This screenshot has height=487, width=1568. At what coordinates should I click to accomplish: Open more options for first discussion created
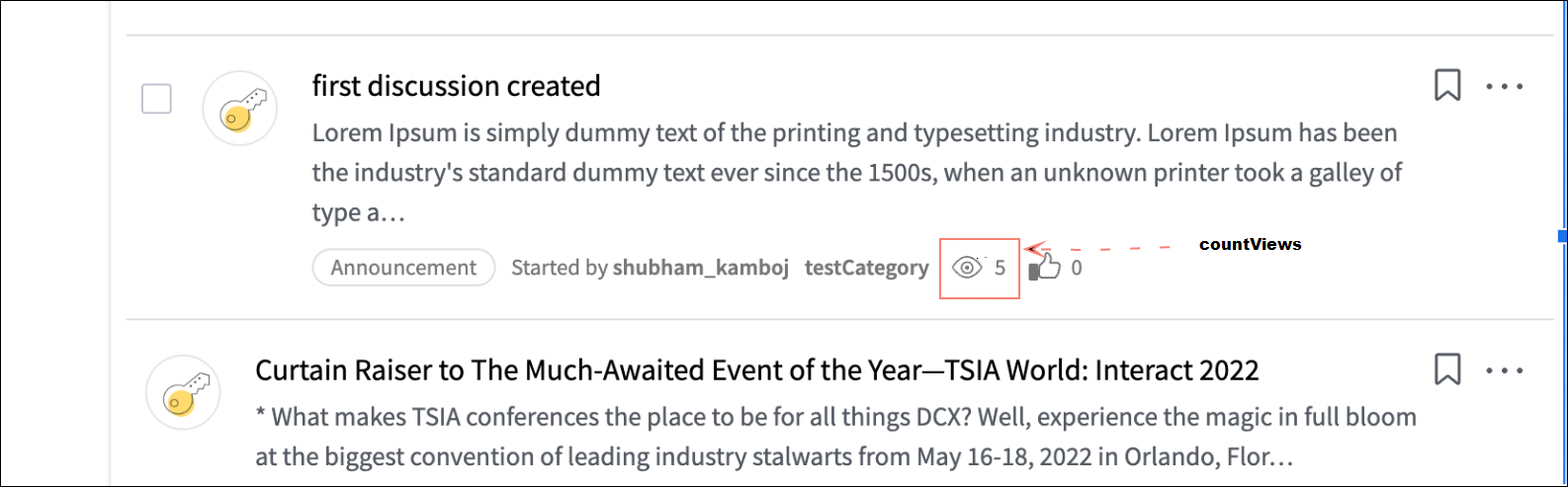[1505, 86]
